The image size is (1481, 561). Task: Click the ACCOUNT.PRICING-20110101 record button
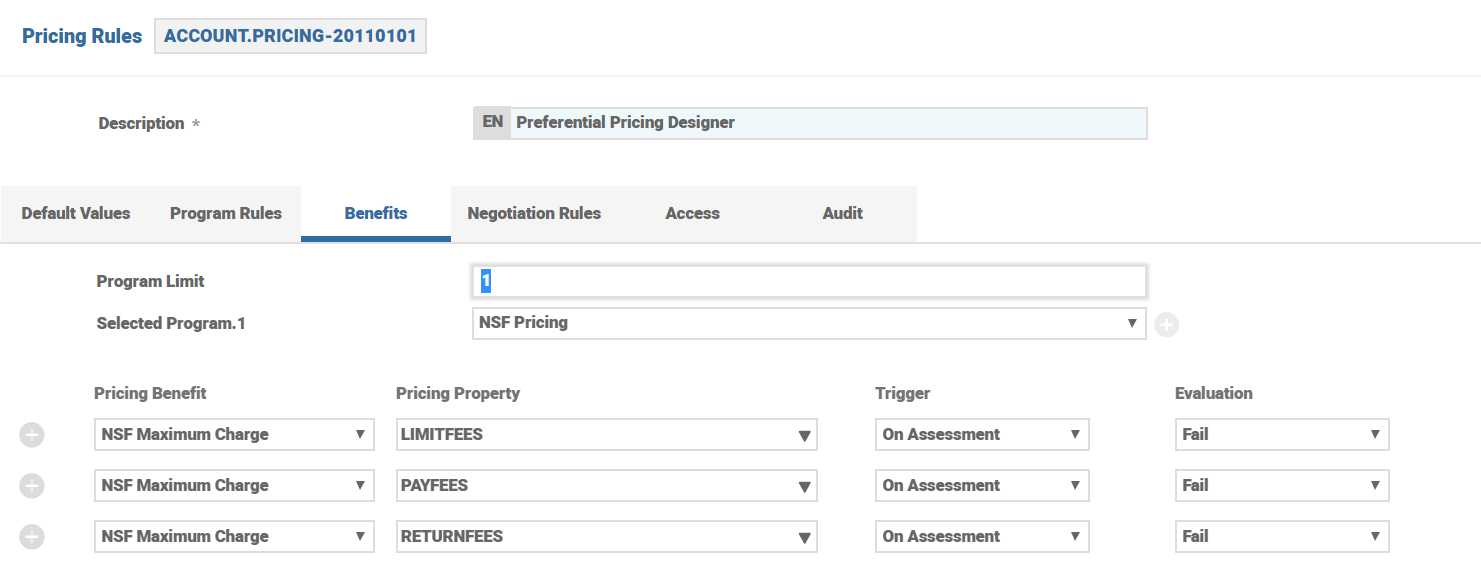click(x=290, y=36)
